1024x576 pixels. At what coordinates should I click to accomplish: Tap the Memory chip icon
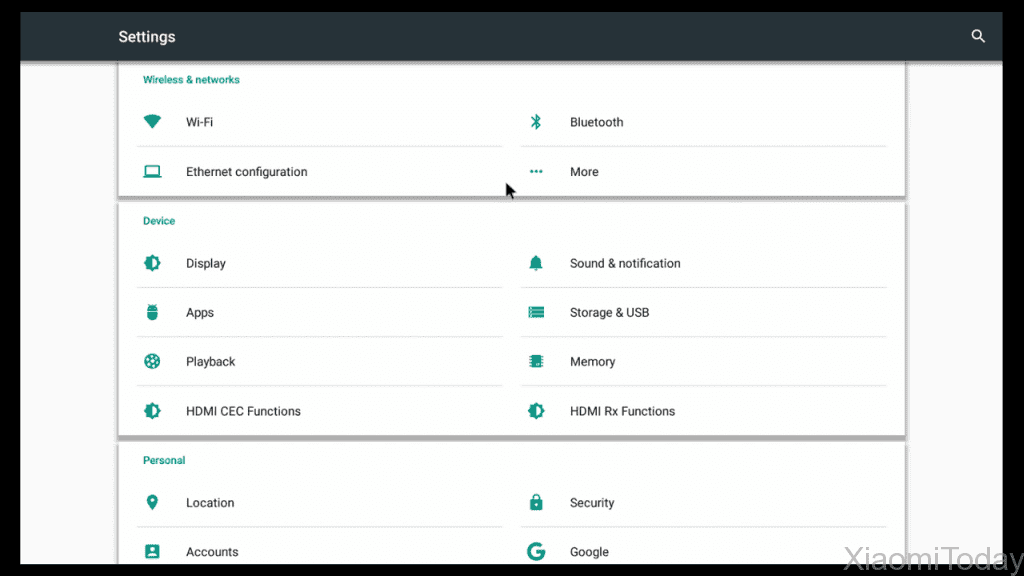point(536,362)
